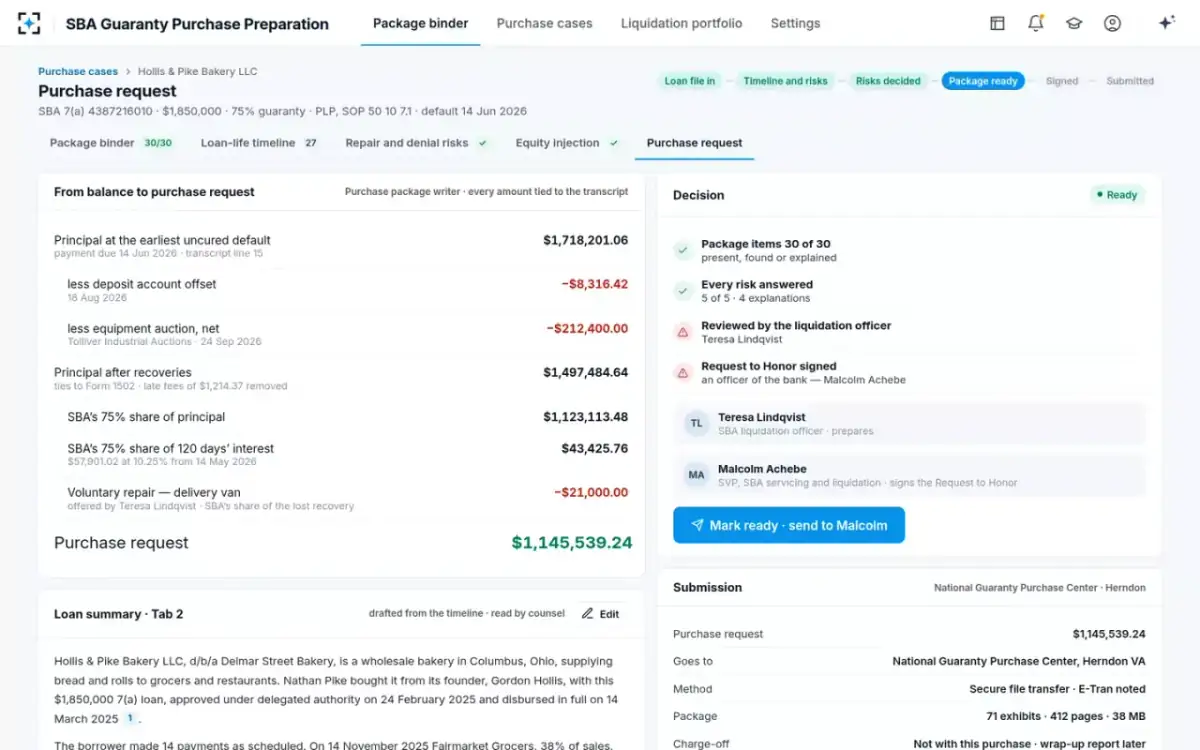
Task: Click the −$8,316.42 deposit offset amount
Action: 595,284
